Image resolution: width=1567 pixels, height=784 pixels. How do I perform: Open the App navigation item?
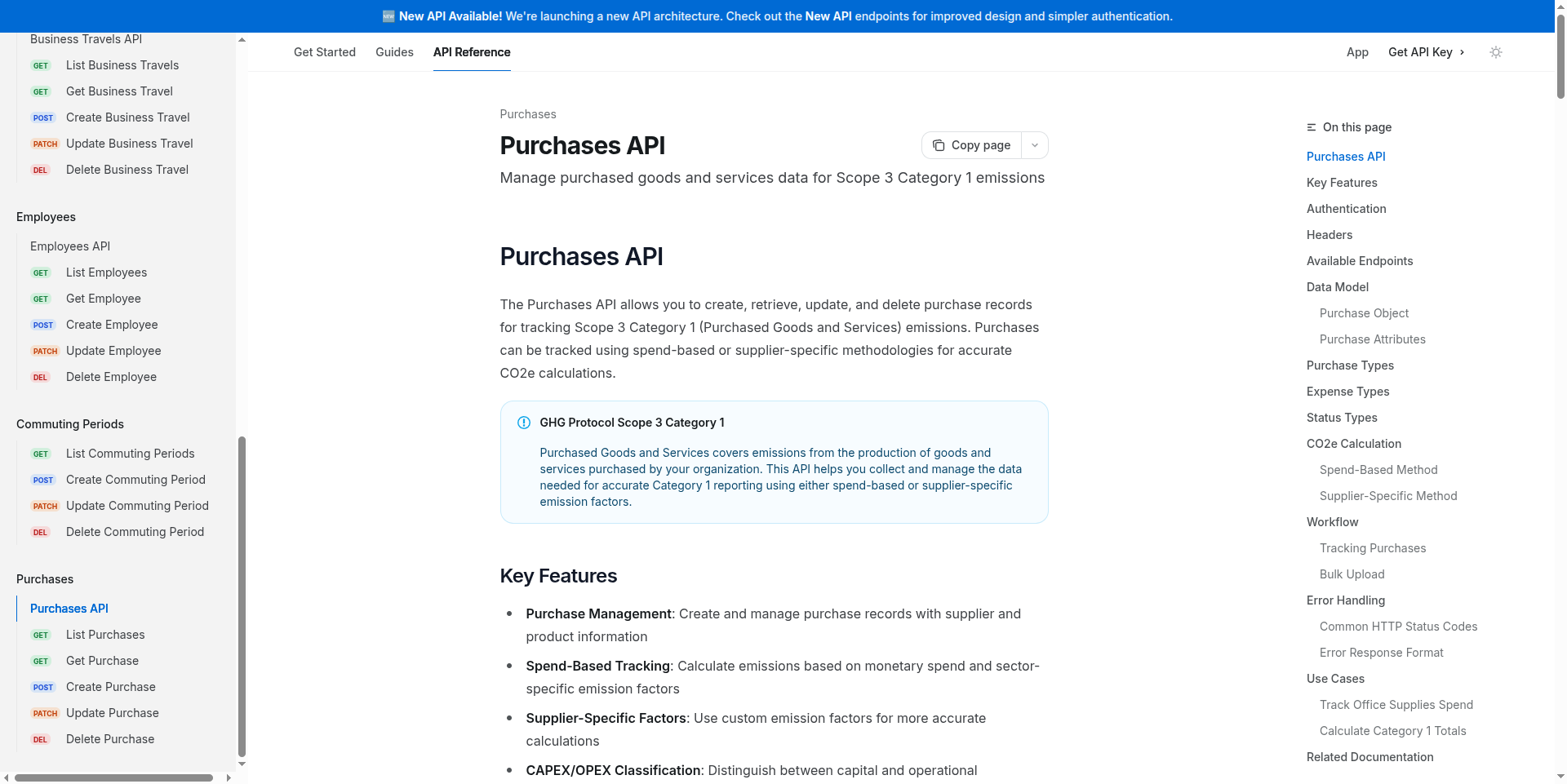point(1357,52)
